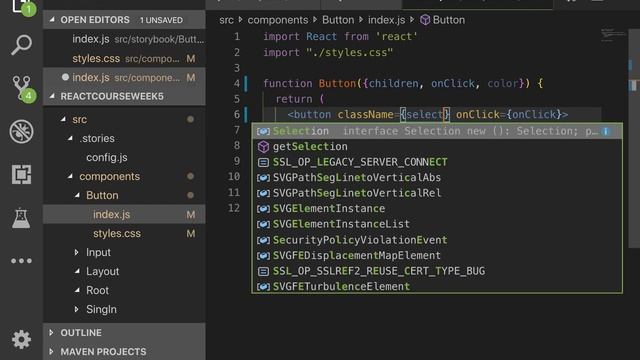This screenshot has width=640, height=360.
Task: Choose SVGFEDisplacementMapElement suggestion
Action: click(437, 256)
